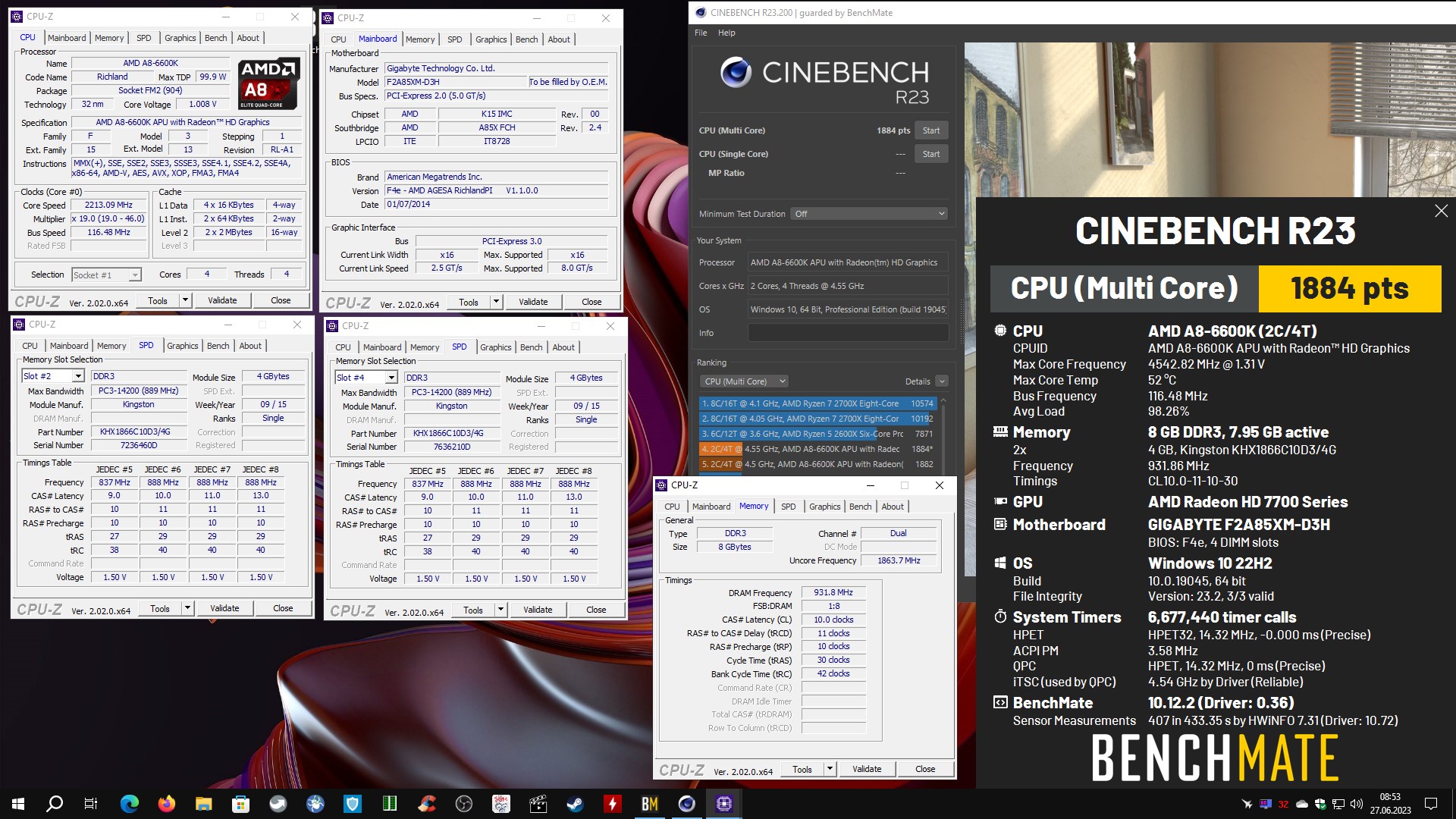Click the yellow 1884 pts score box

click(1350, 289)
